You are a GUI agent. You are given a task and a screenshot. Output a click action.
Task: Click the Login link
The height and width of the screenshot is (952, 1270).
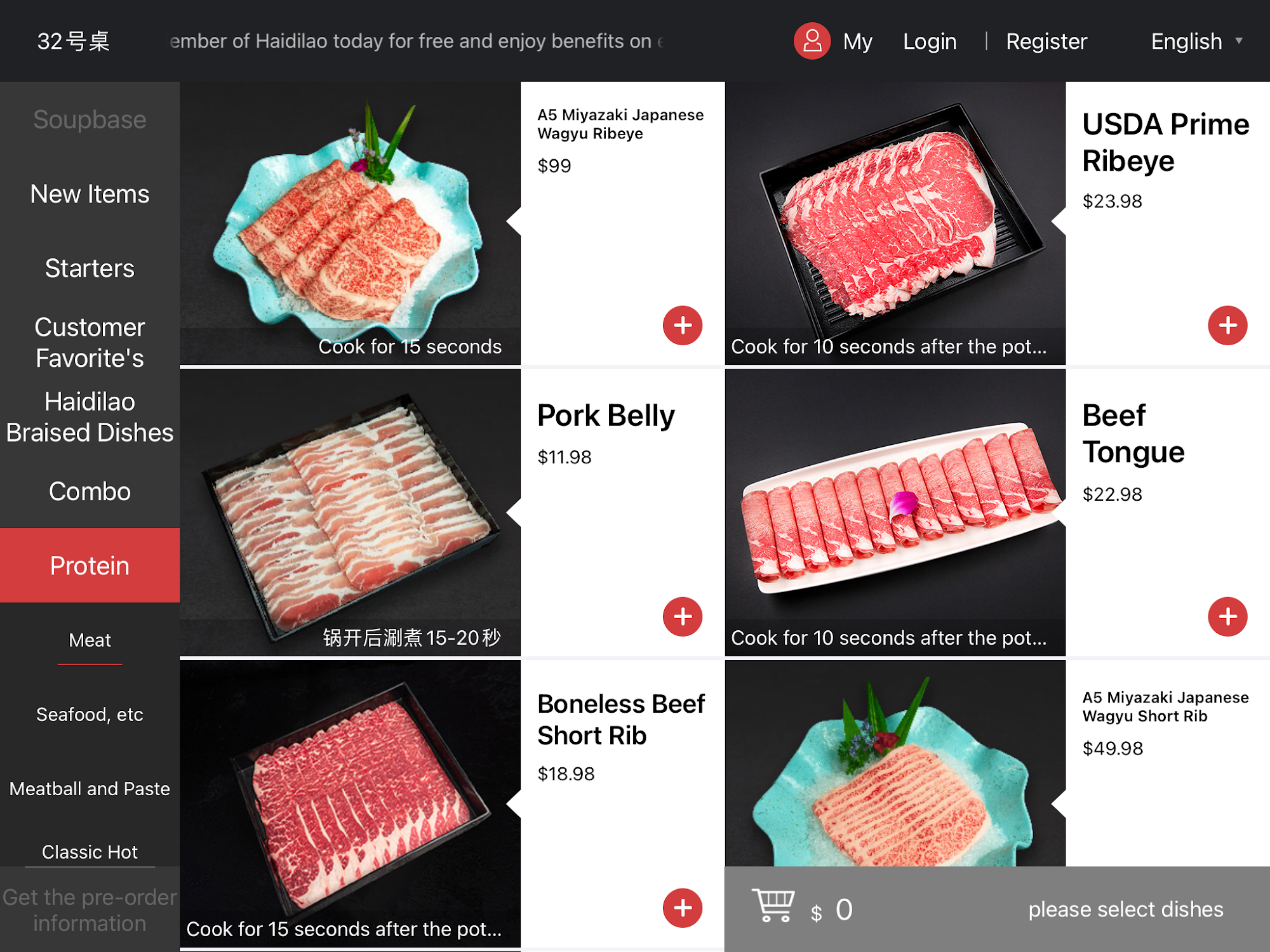[930, 41]
